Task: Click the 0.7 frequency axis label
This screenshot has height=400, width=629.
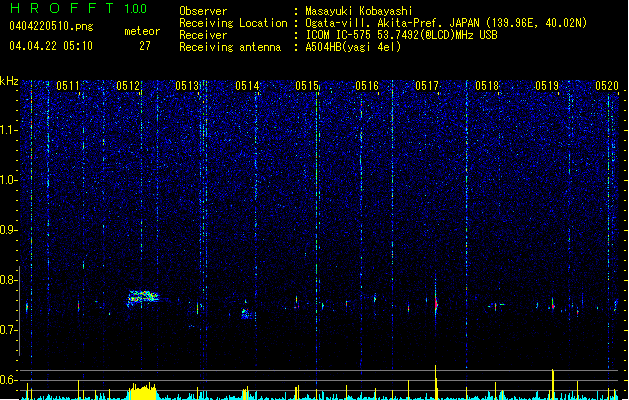Action: [9, 330]
